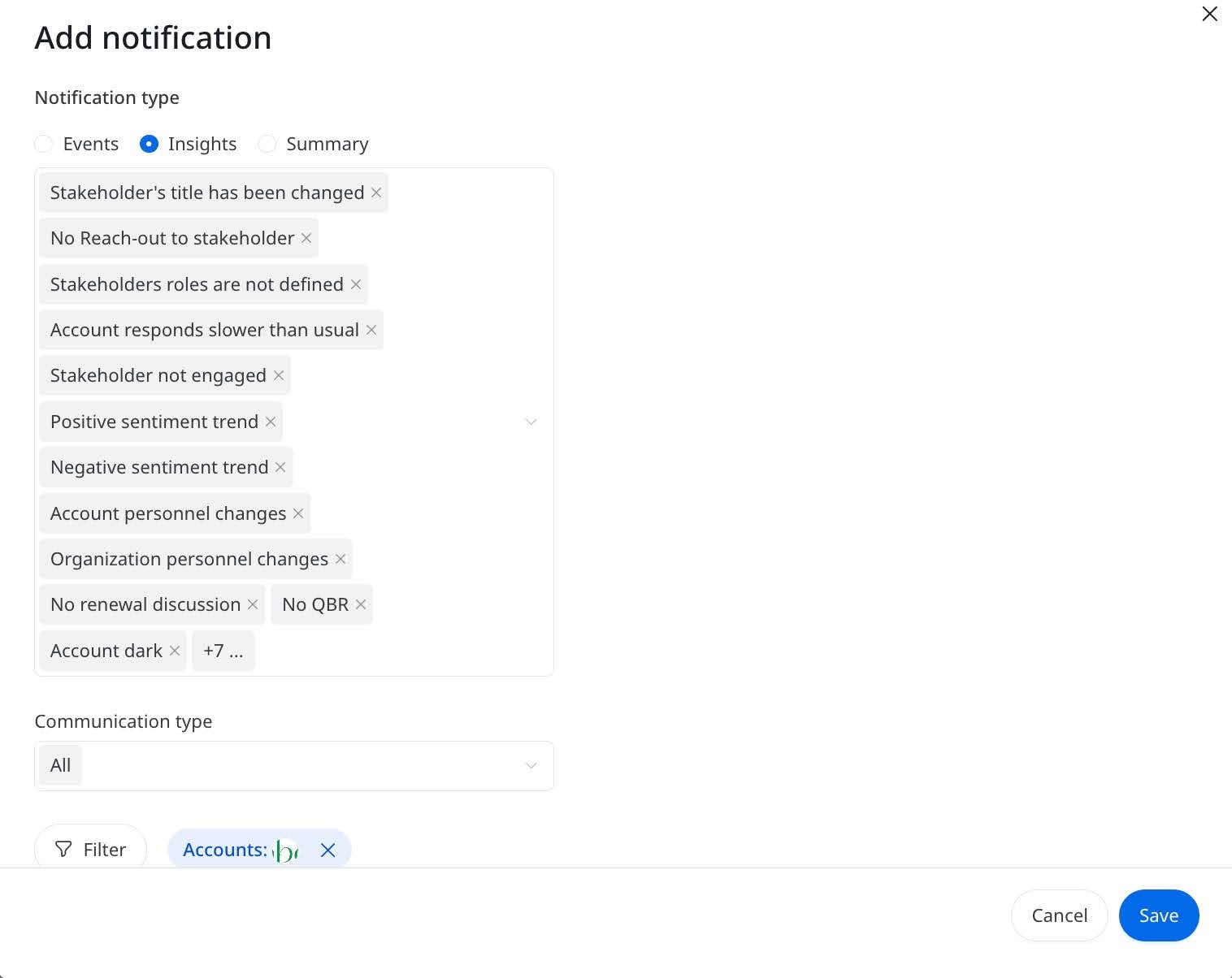This screenshot has width=1232, height=978.
Task: Select the Events notification type
Action: point(44,144)
